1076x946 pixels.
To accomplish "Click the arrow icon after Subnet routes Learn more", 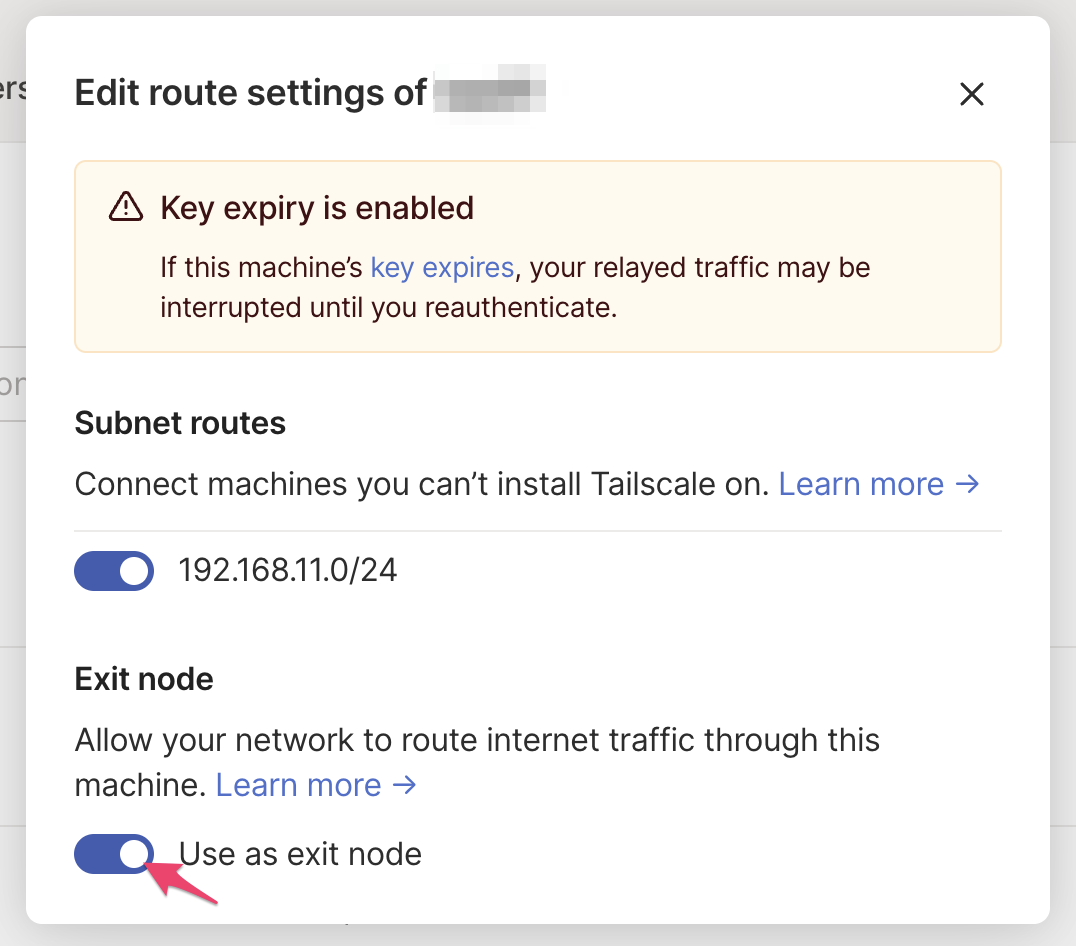I will pos(968,484).
